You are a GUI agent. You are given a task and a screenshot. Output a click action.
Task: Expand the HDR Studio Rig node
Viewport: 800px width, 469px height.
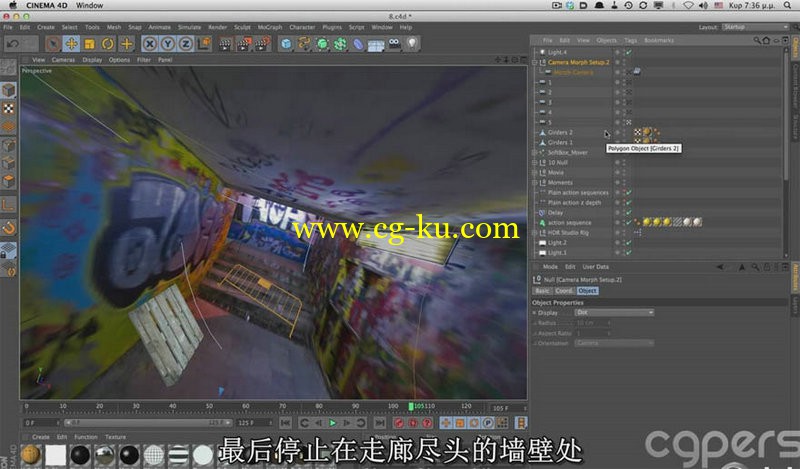(535, 233)
